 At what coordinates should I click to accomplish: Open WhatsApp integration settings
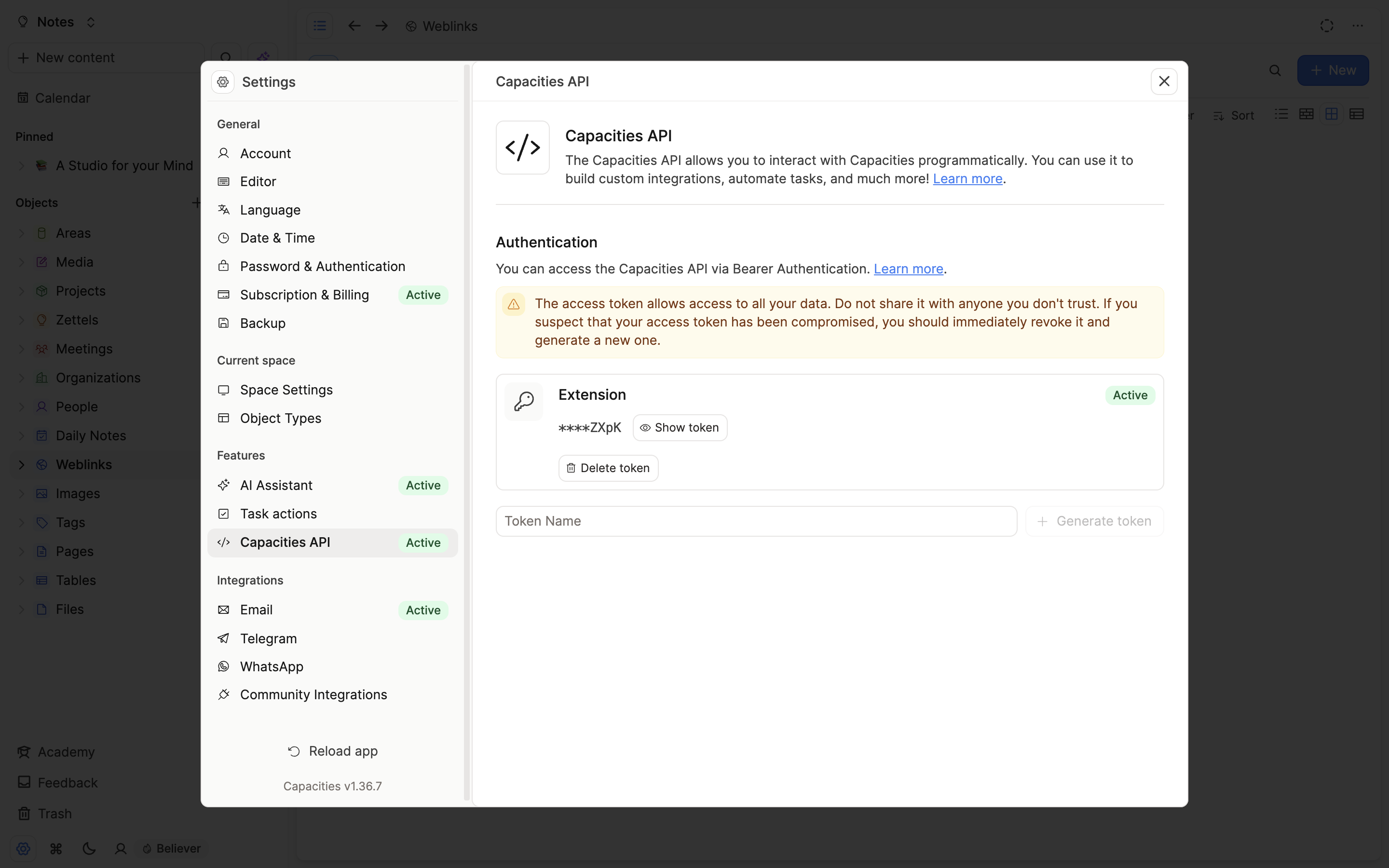pos(332,666)
